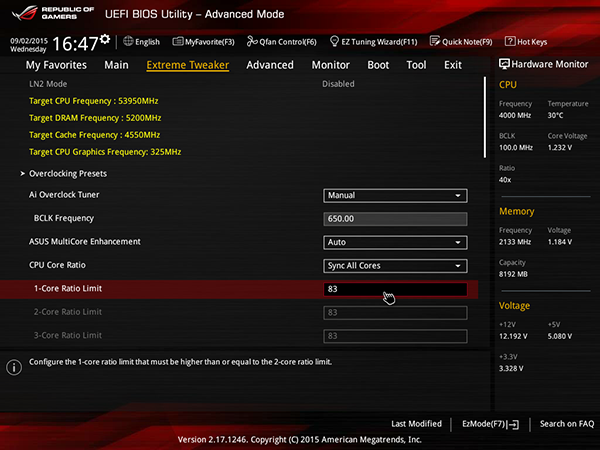Click the CPU frequency 4000 MHz value
Image resolution: width=600 pixels, height=450 pixels.
[515, 116]
